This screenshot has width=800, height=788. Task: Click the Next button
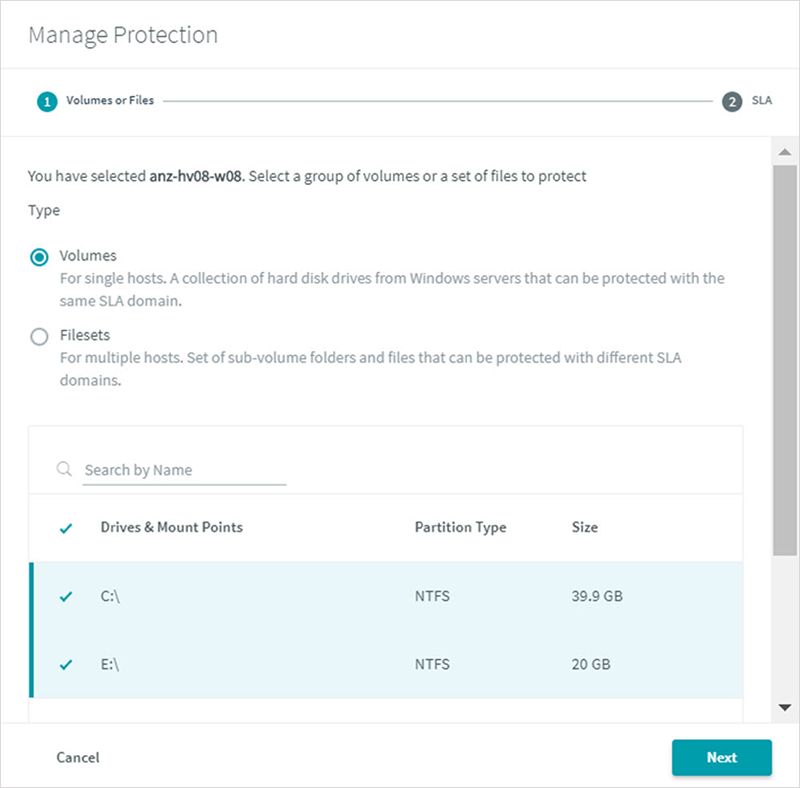pos(721,757)
